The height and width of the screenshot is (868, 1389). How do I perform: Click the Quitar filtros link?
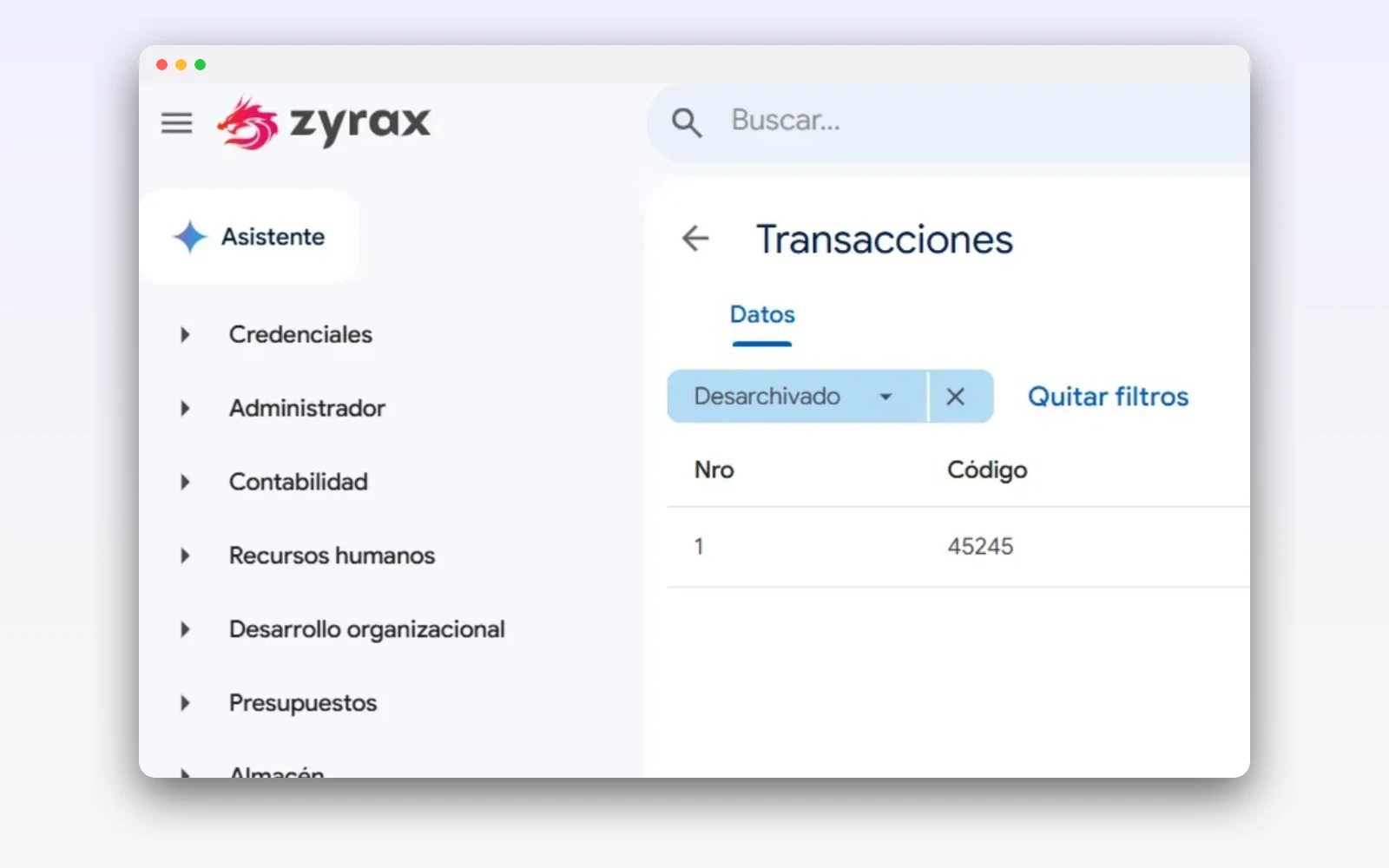click(1108, 397)
